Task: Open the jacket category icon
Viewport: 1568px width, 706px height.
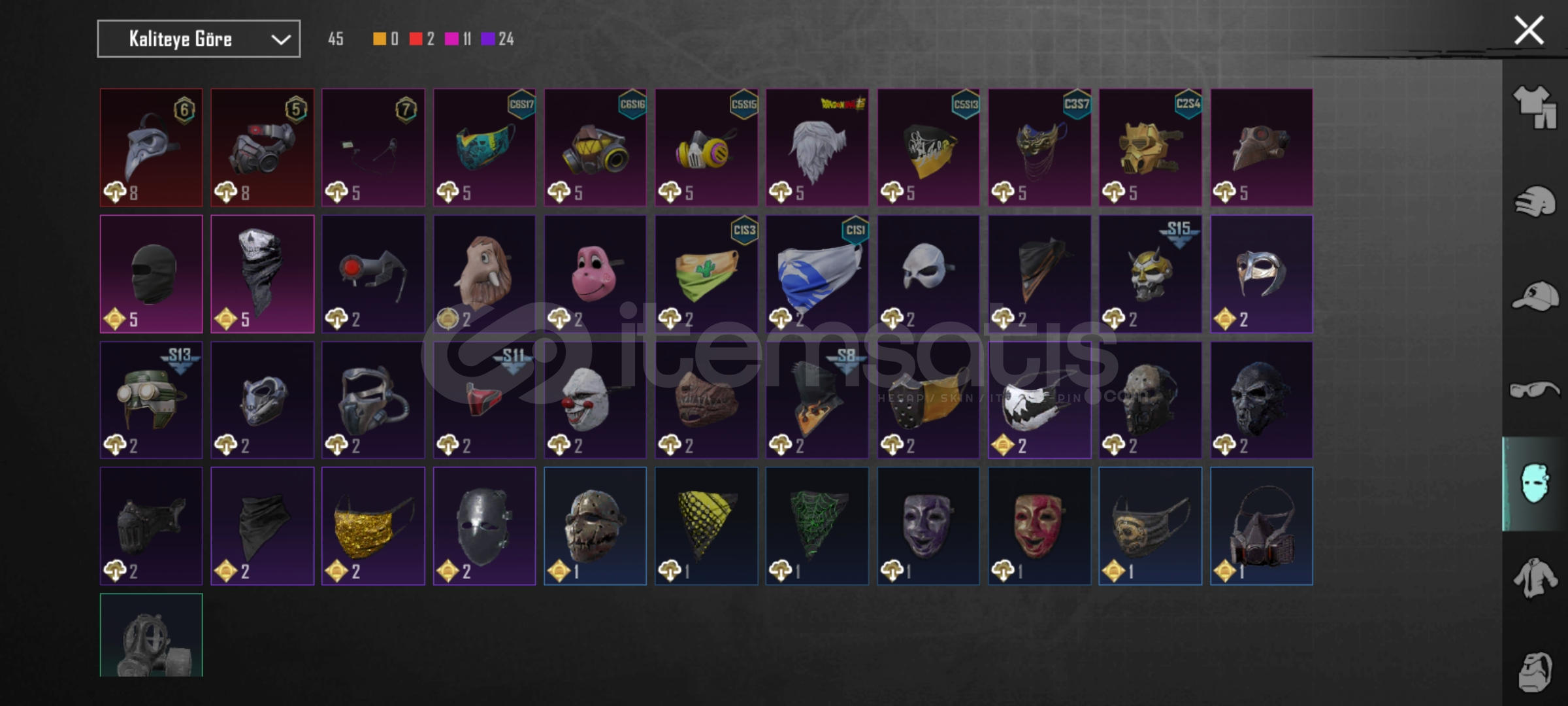Action: tap(1535, 578)
